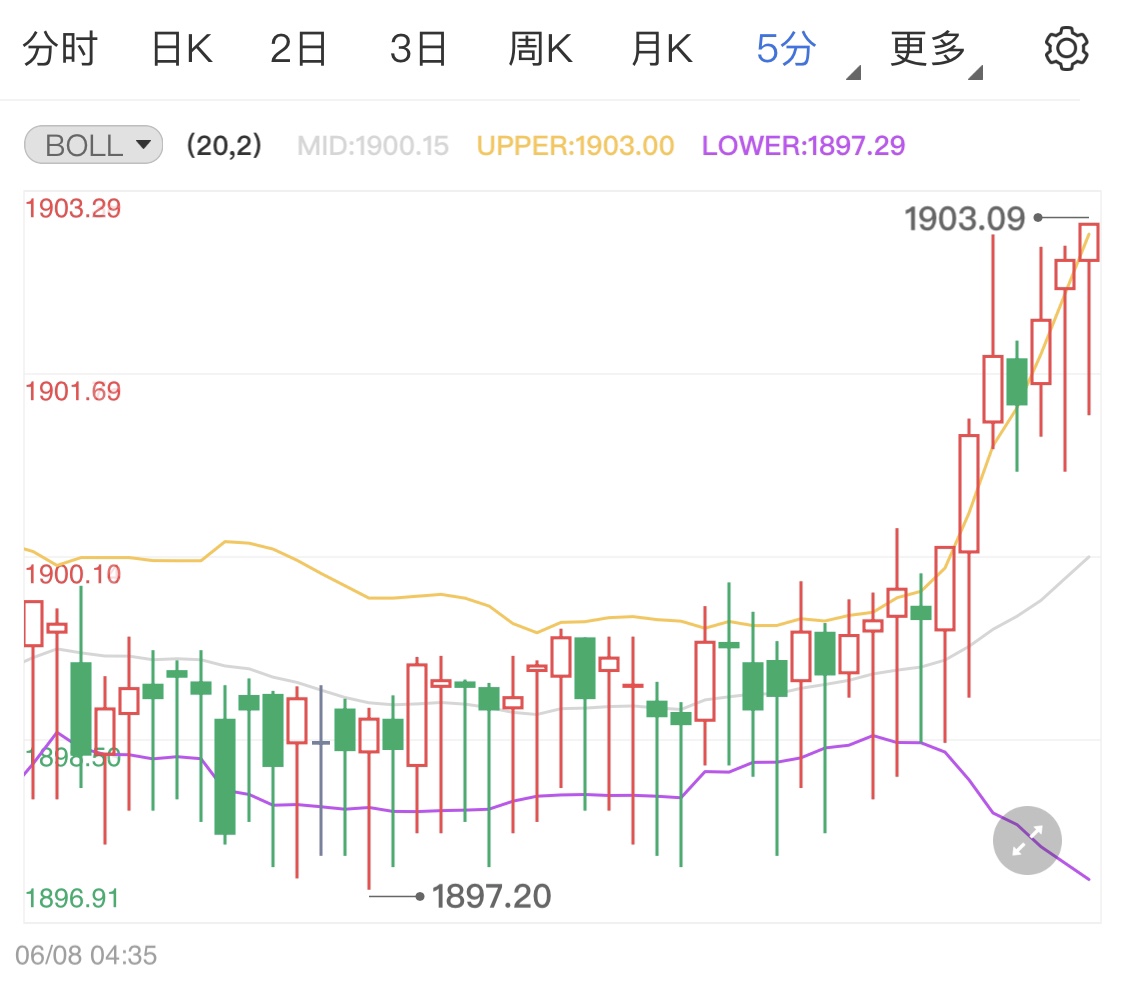
Task: Click the 1903.09 high price marker
Action: [x=964, y=218]
